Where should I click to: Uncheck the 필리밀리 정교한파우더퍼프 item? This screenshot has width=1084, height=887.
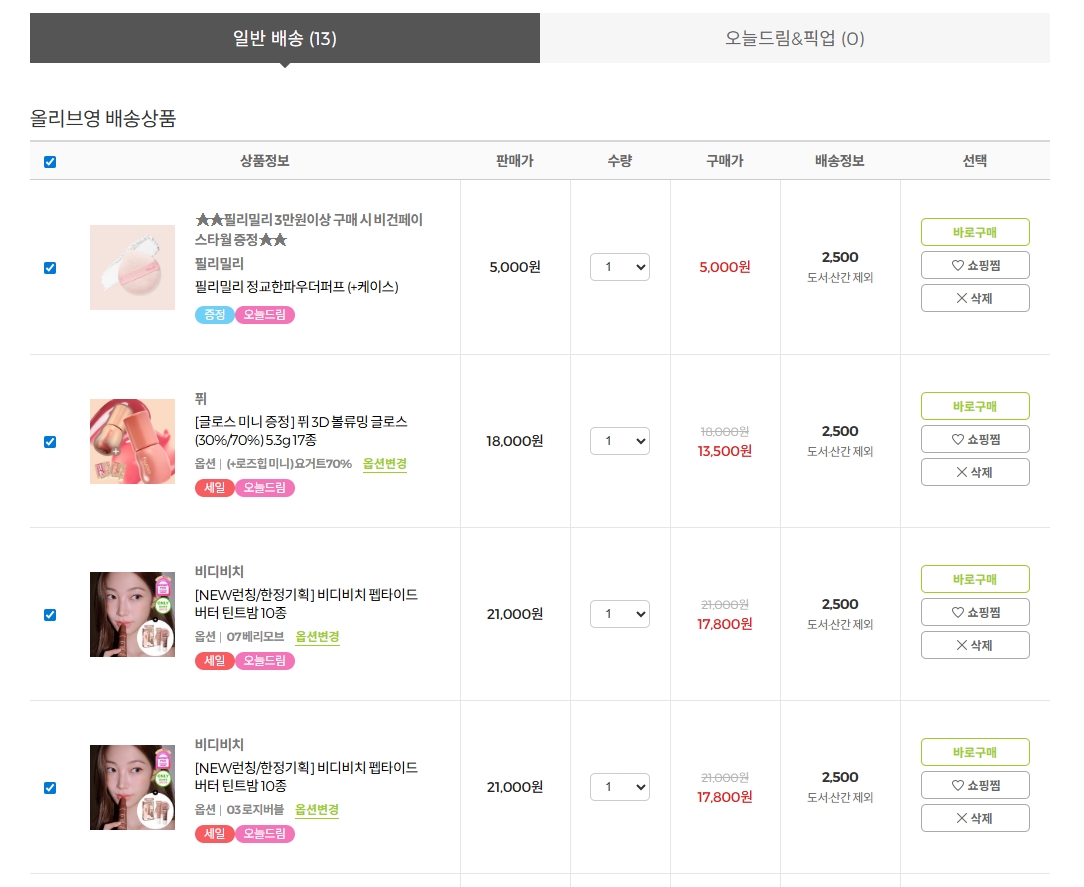point(50,268)
